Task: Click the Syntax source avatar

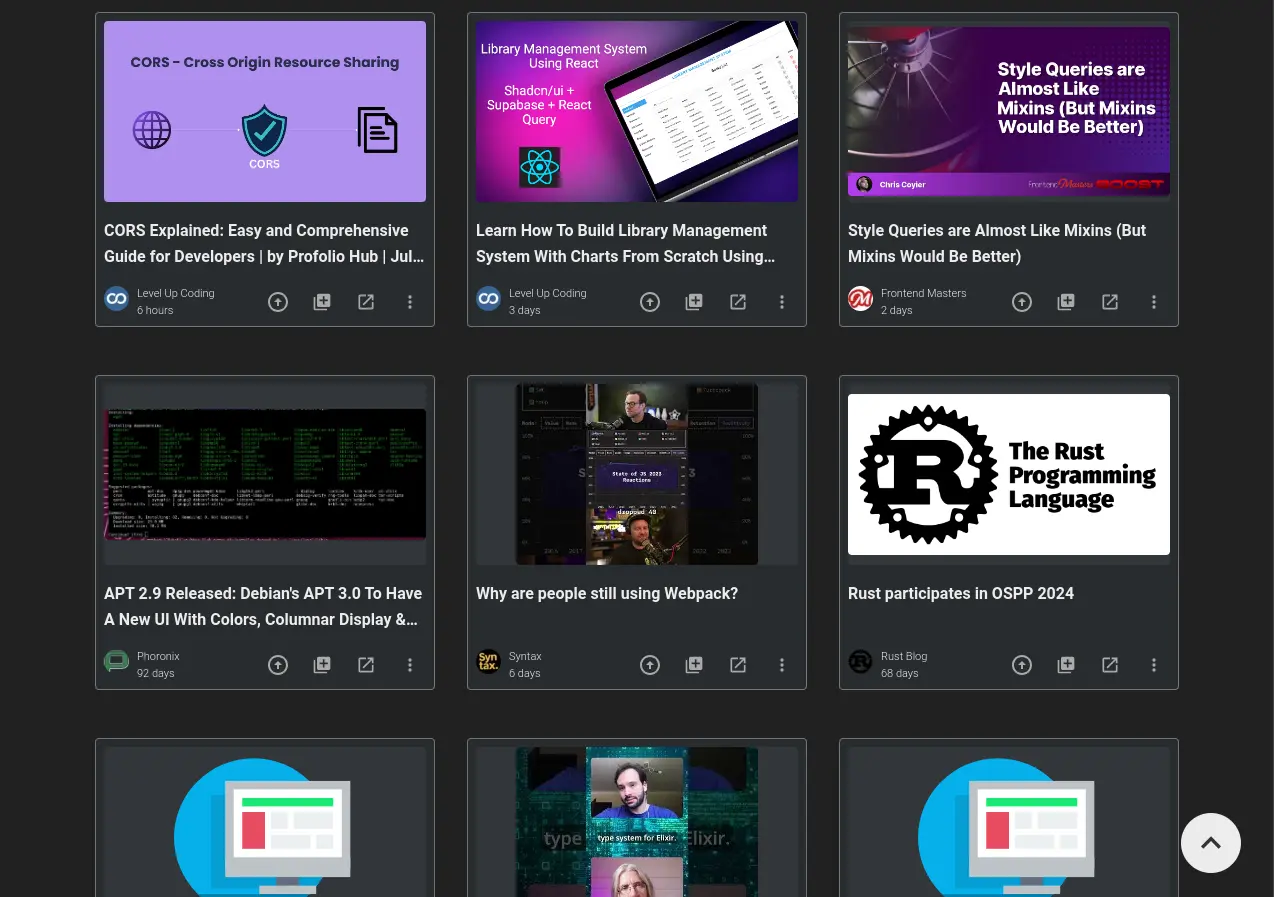Action: pos(488,661)
